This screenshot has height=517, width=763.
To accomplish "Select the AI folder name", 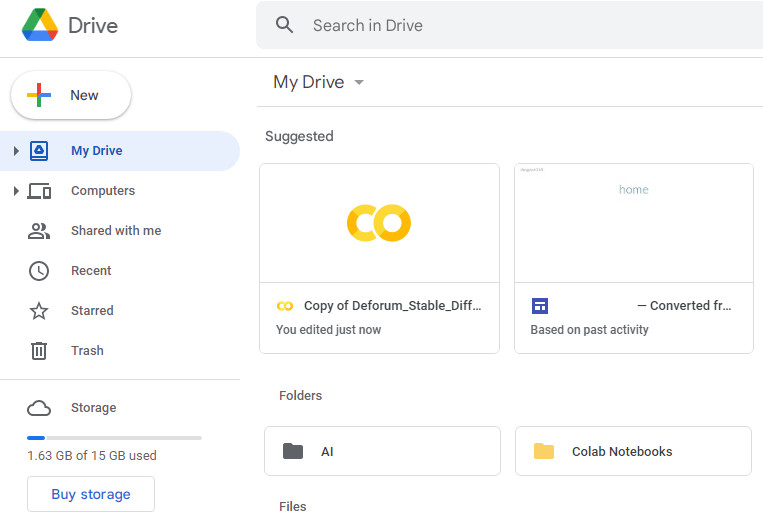I will pyautogui.click(x=327, y=452).
